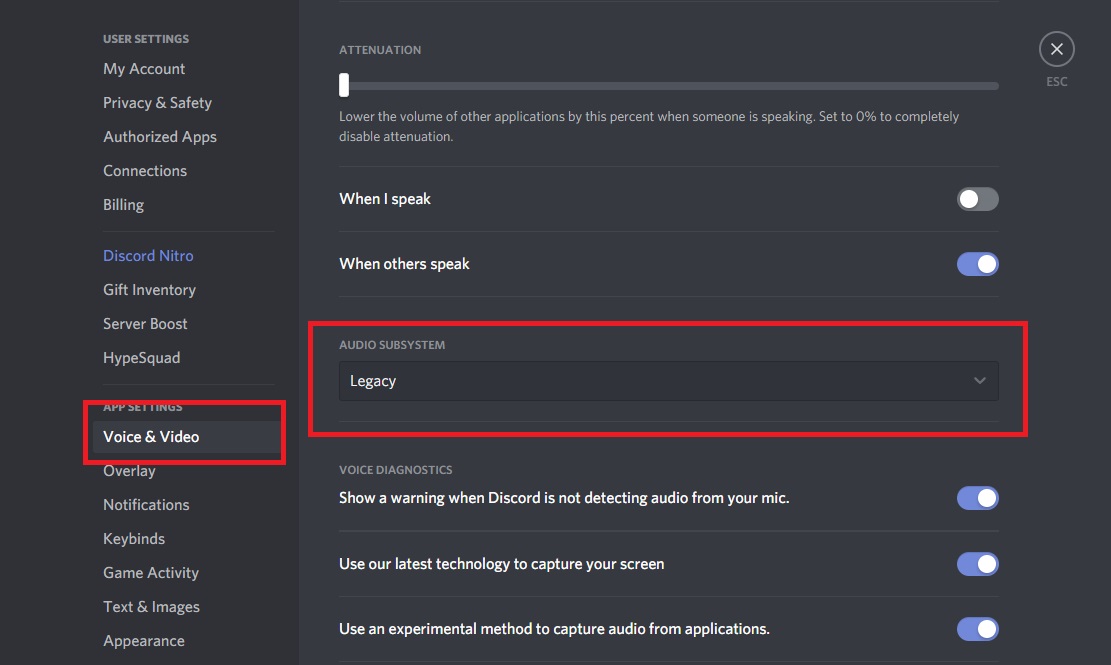
Task: Close settings with the ESC button
Action: 1056,48
